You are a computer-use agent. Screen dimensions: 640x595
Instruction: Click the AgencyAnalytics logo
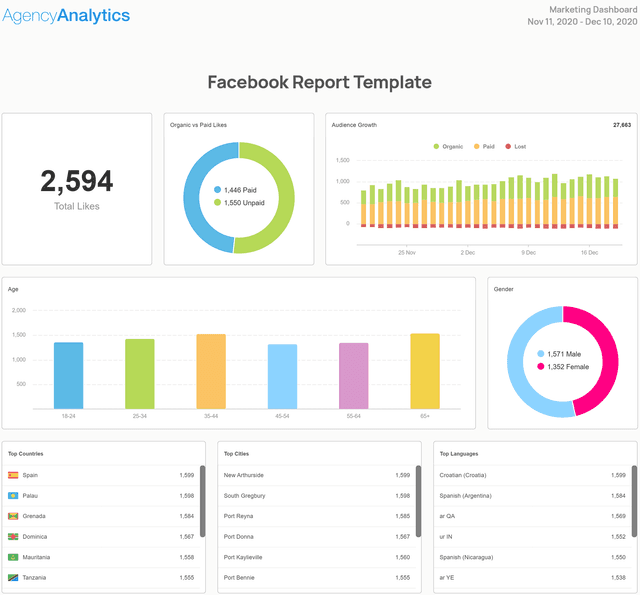[66, 16]
